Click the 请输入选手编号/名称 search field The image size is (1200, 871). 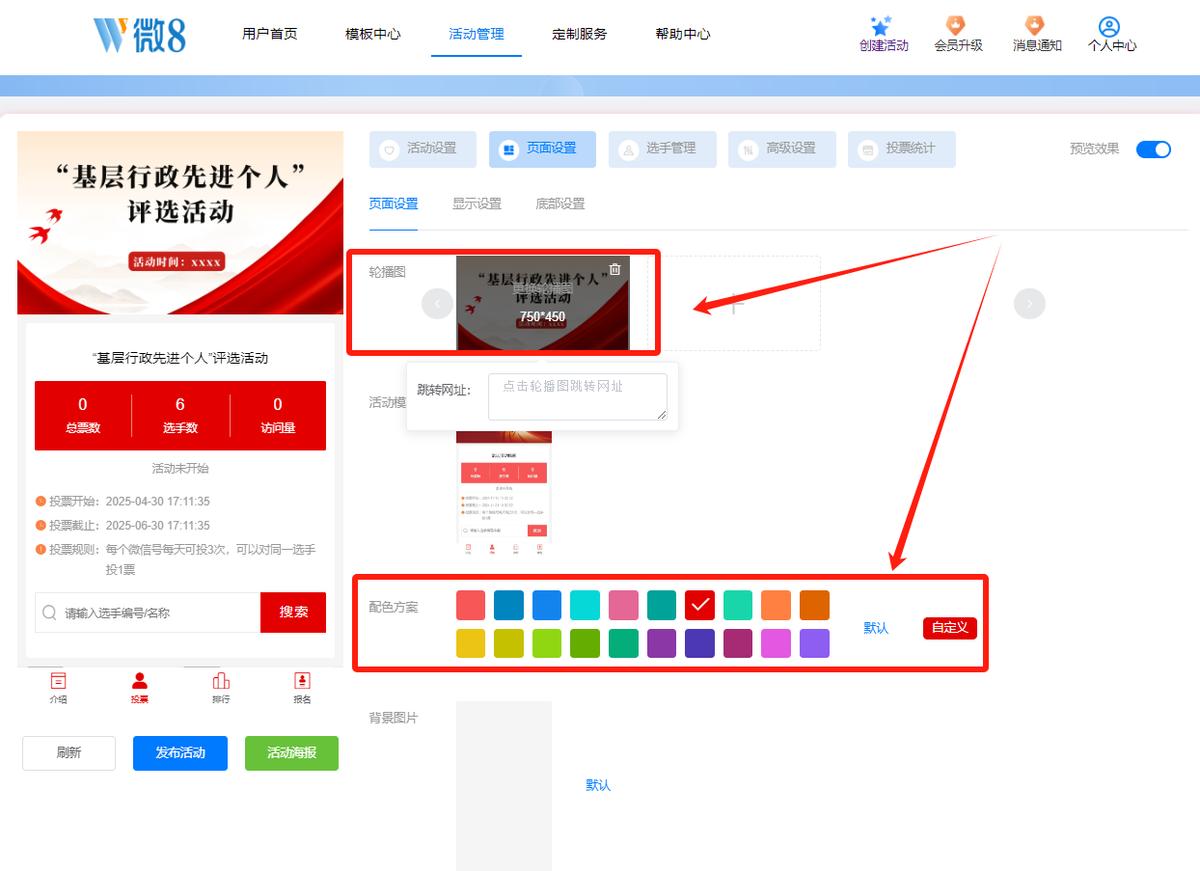tap(148, 612)
